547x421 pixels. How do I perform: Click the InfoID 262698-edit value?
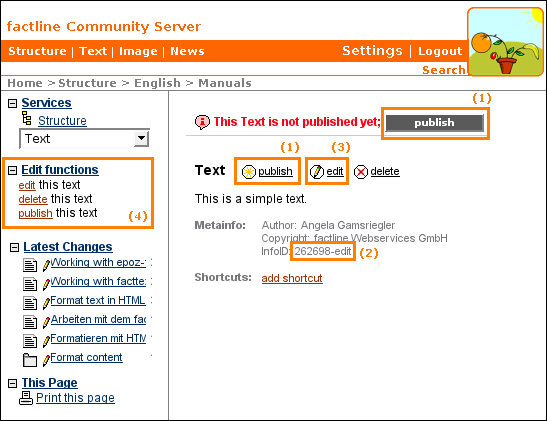(x=323, y=251)
